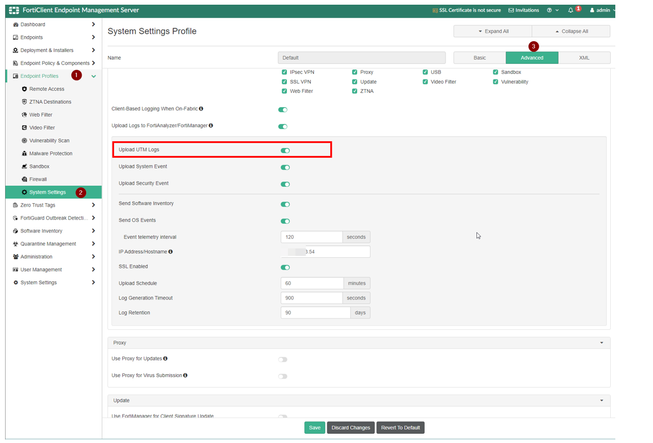653x443 pixels.
Task: Collapse the Update section arrow
Action: pyautogui.click(x=602, y=401)
